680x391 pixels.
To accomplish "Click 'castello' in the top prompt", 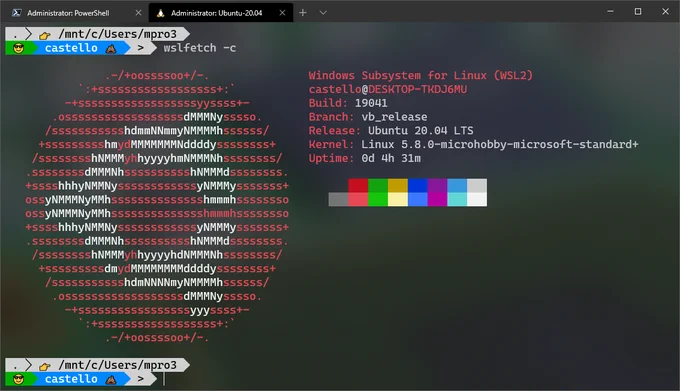I will [x=71, y=48].
